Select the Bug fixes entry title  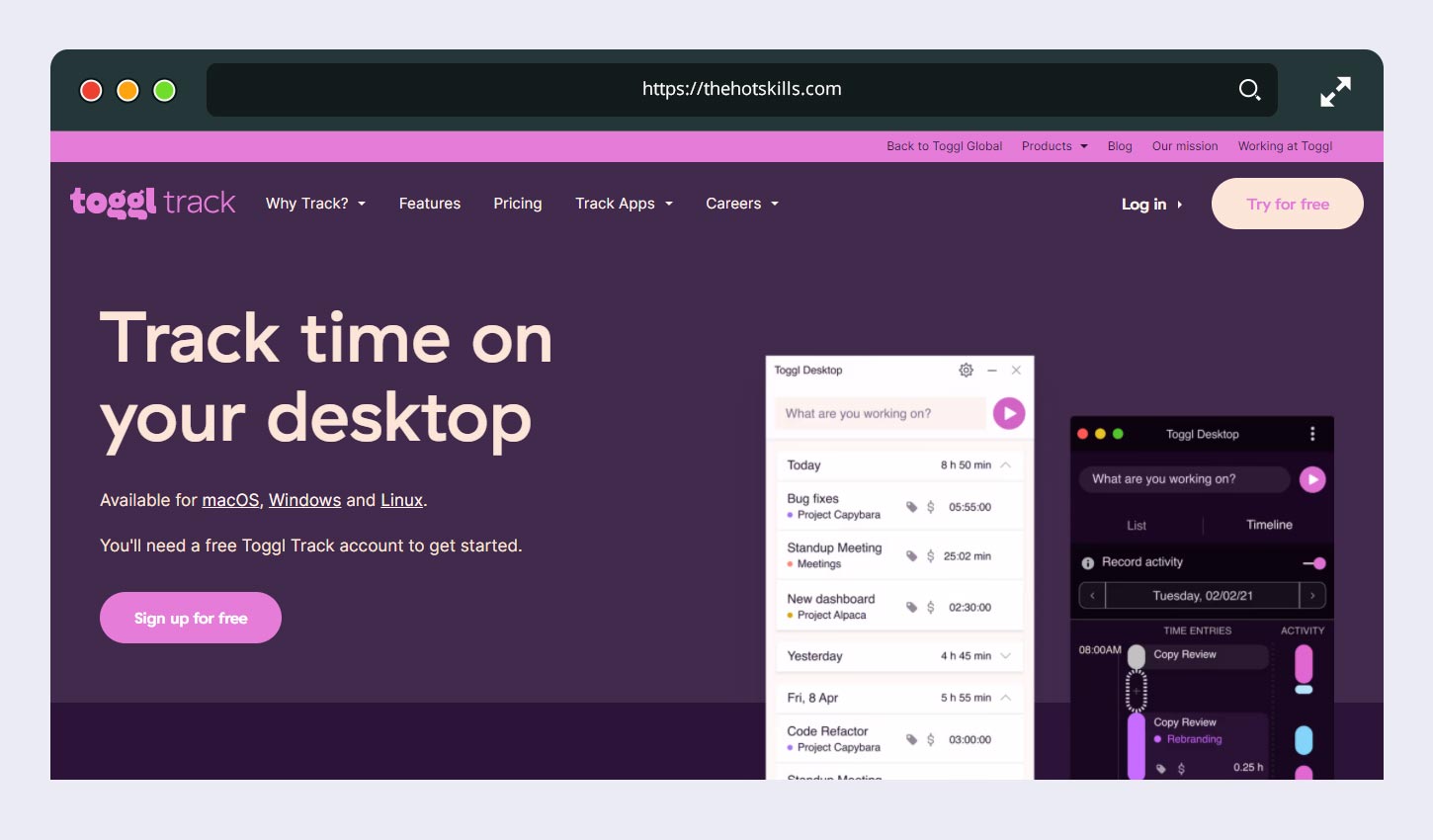812,499
